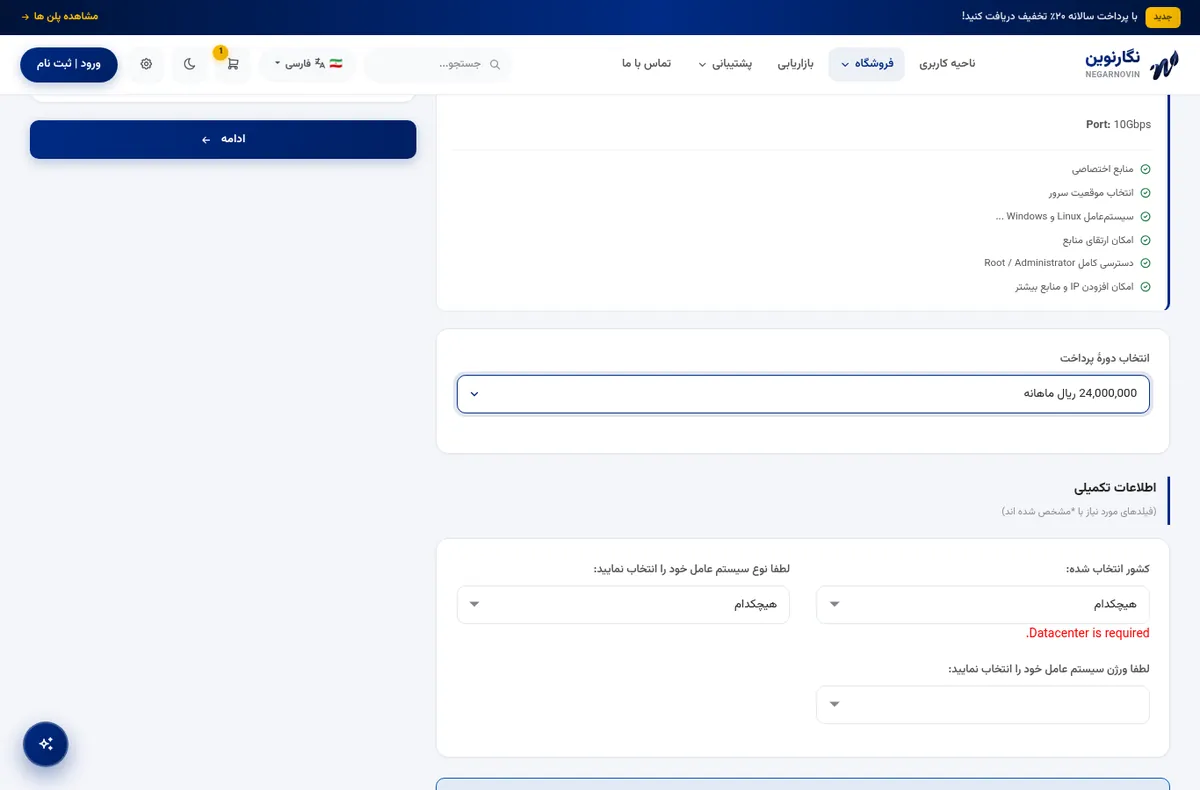Click the ورود | ثبت نام button

tap(69, 64)
